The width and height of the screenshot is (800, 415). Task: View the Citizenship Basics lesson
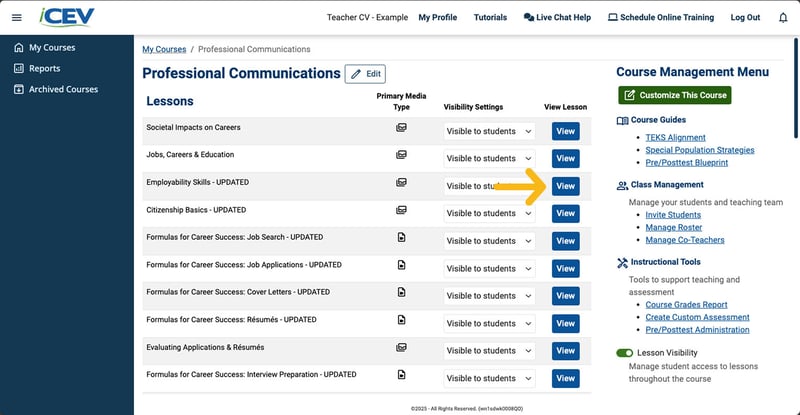pyautogui.click(x=565, y=213)
